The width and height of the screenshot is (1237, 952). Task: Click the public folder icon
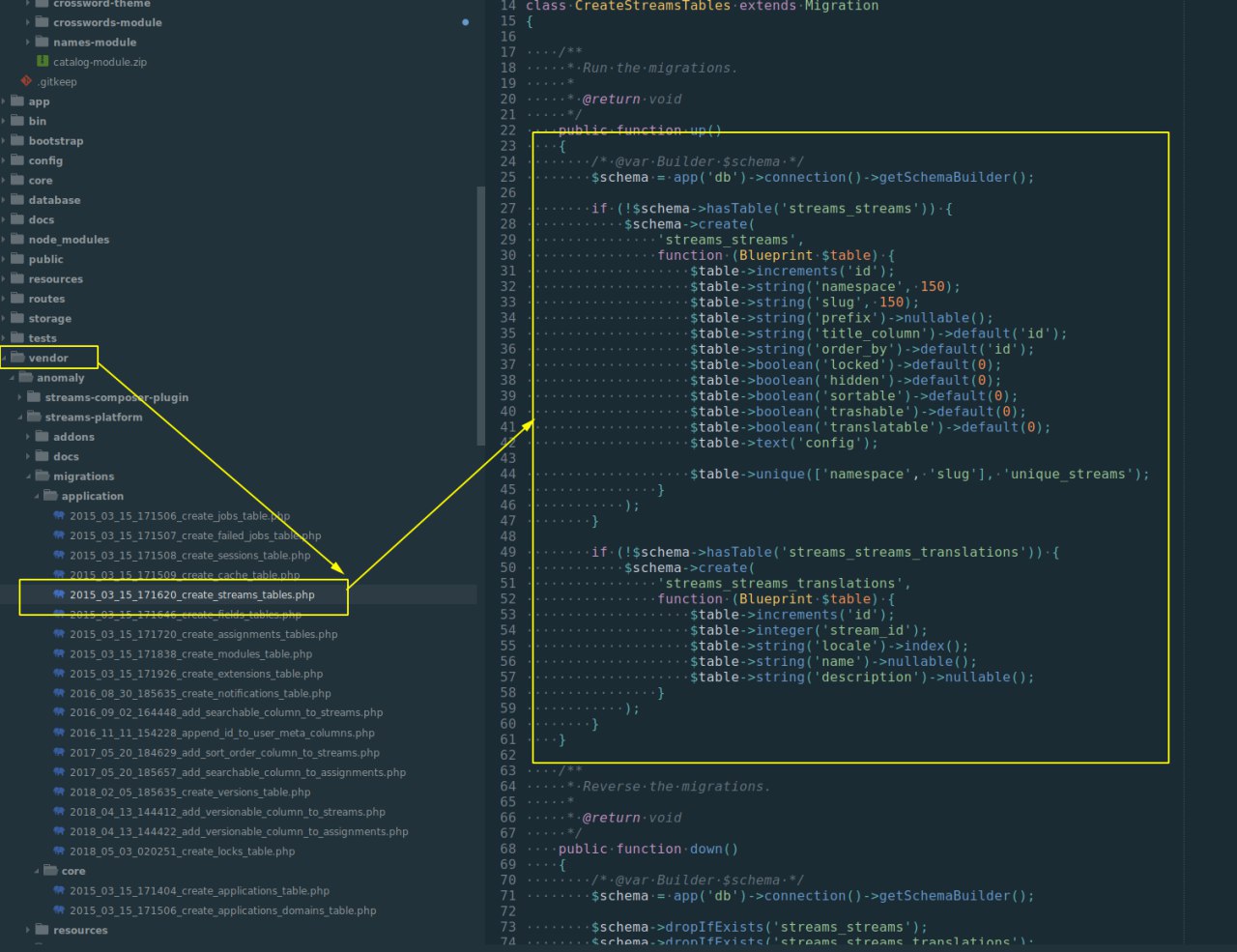[17, 259]
